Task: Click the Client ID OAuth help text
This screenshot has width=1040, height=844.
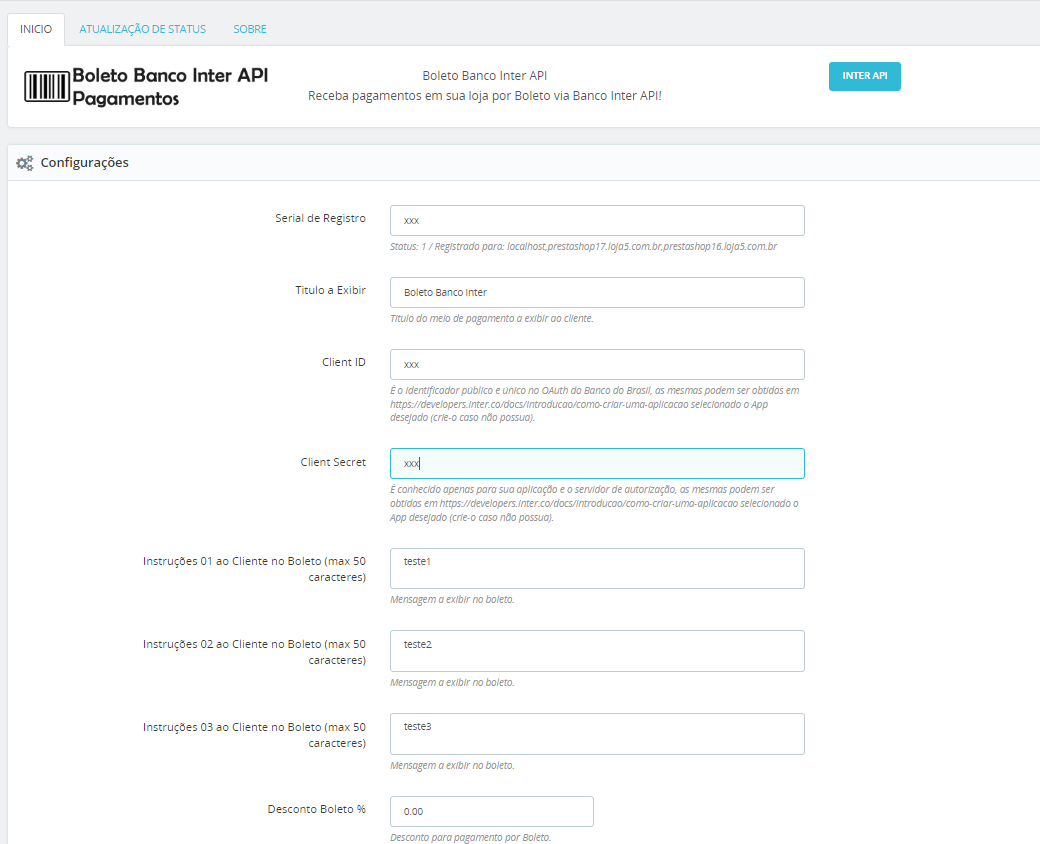Action: click(594, 404)
